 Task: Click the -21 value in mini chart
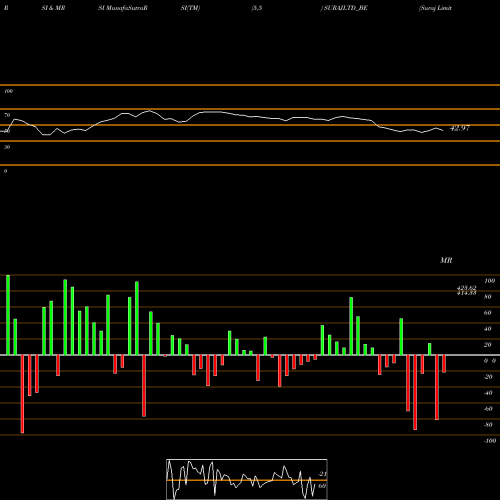point(322,474)
